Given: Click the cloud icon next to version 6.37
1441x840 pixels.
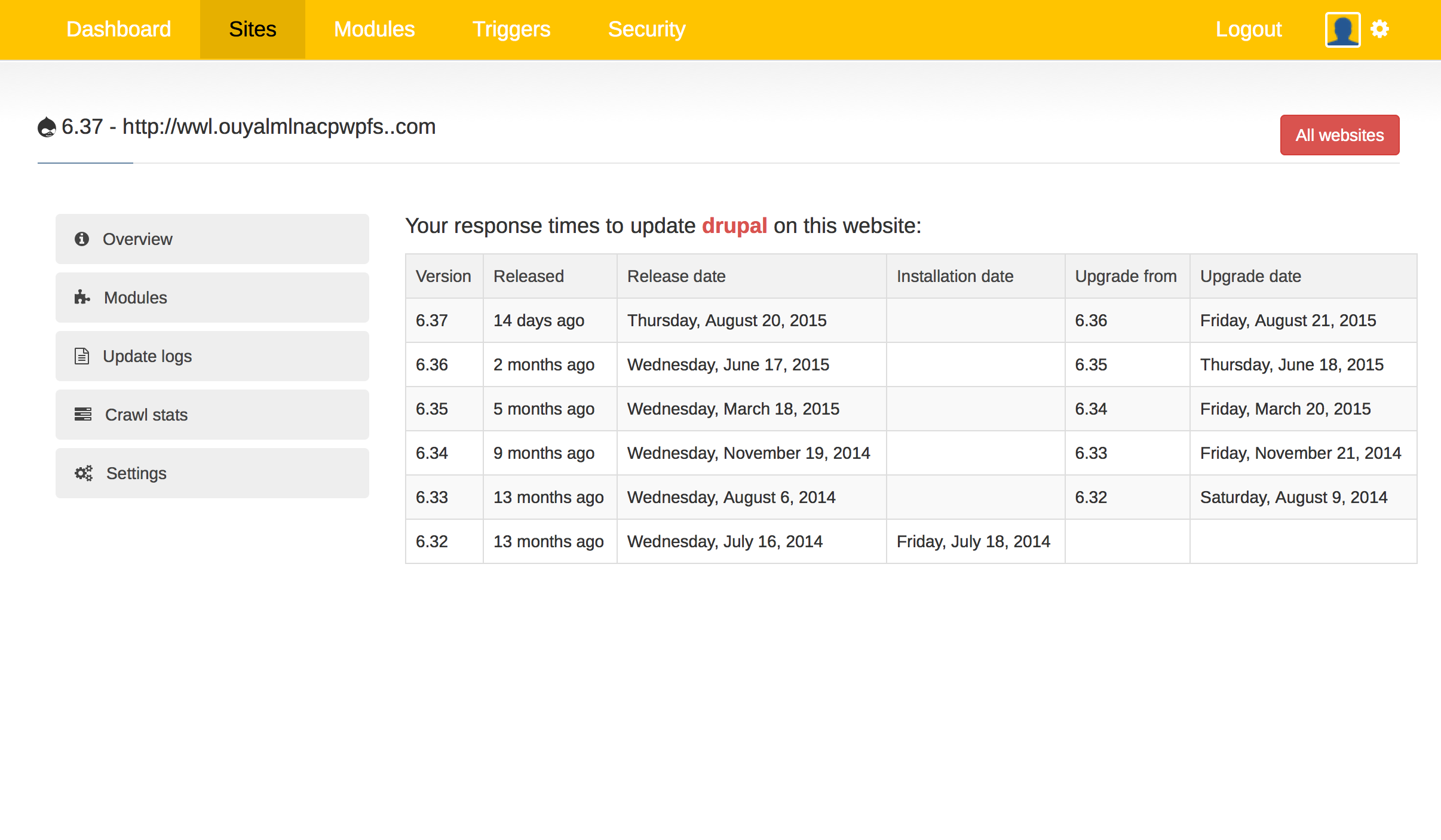Looking at the screenshot, I should point(47,127).
